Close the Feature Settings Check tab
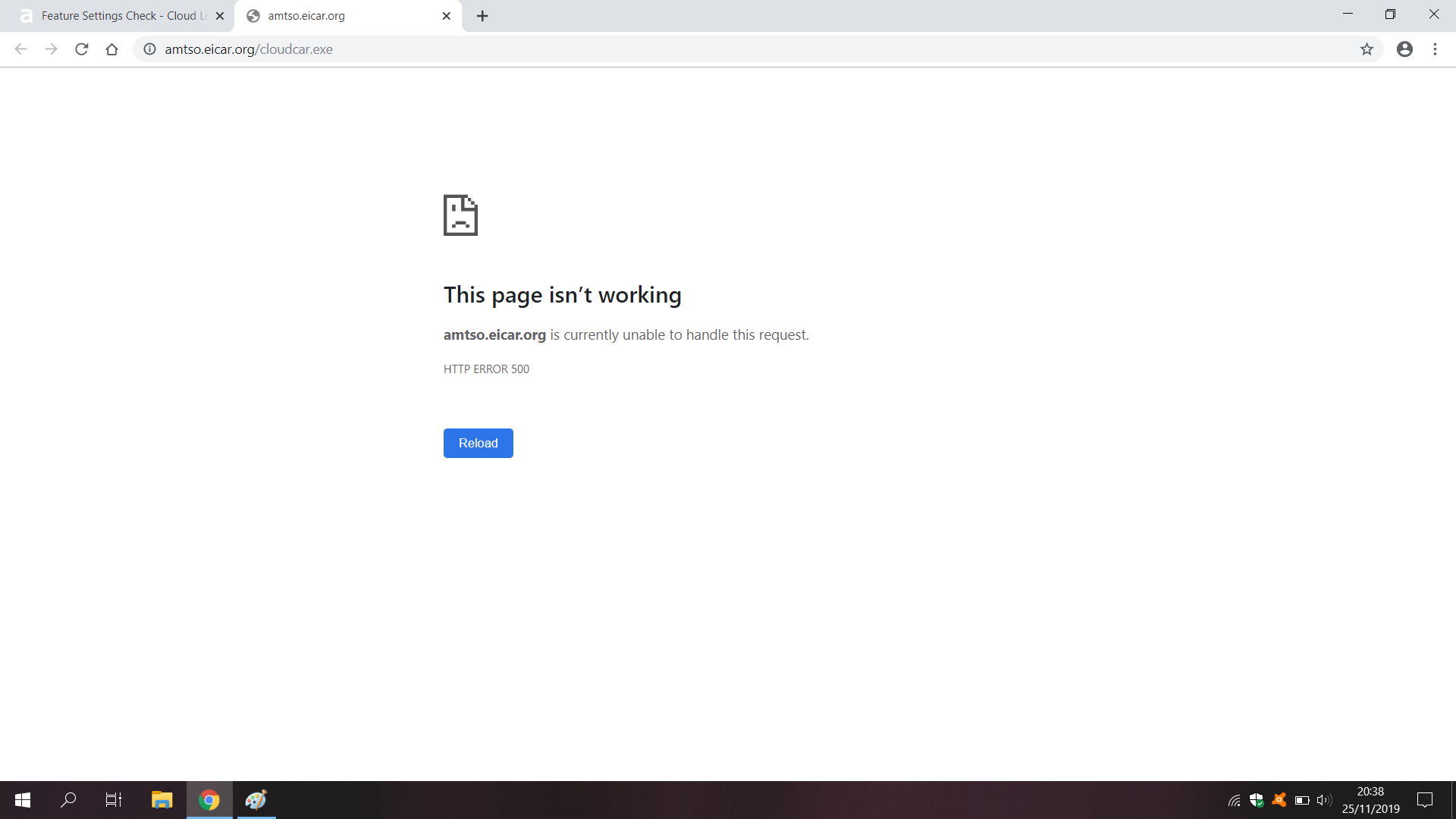Image resolution: width=1456 pixels, height=819 pixels. coord(220,16)
